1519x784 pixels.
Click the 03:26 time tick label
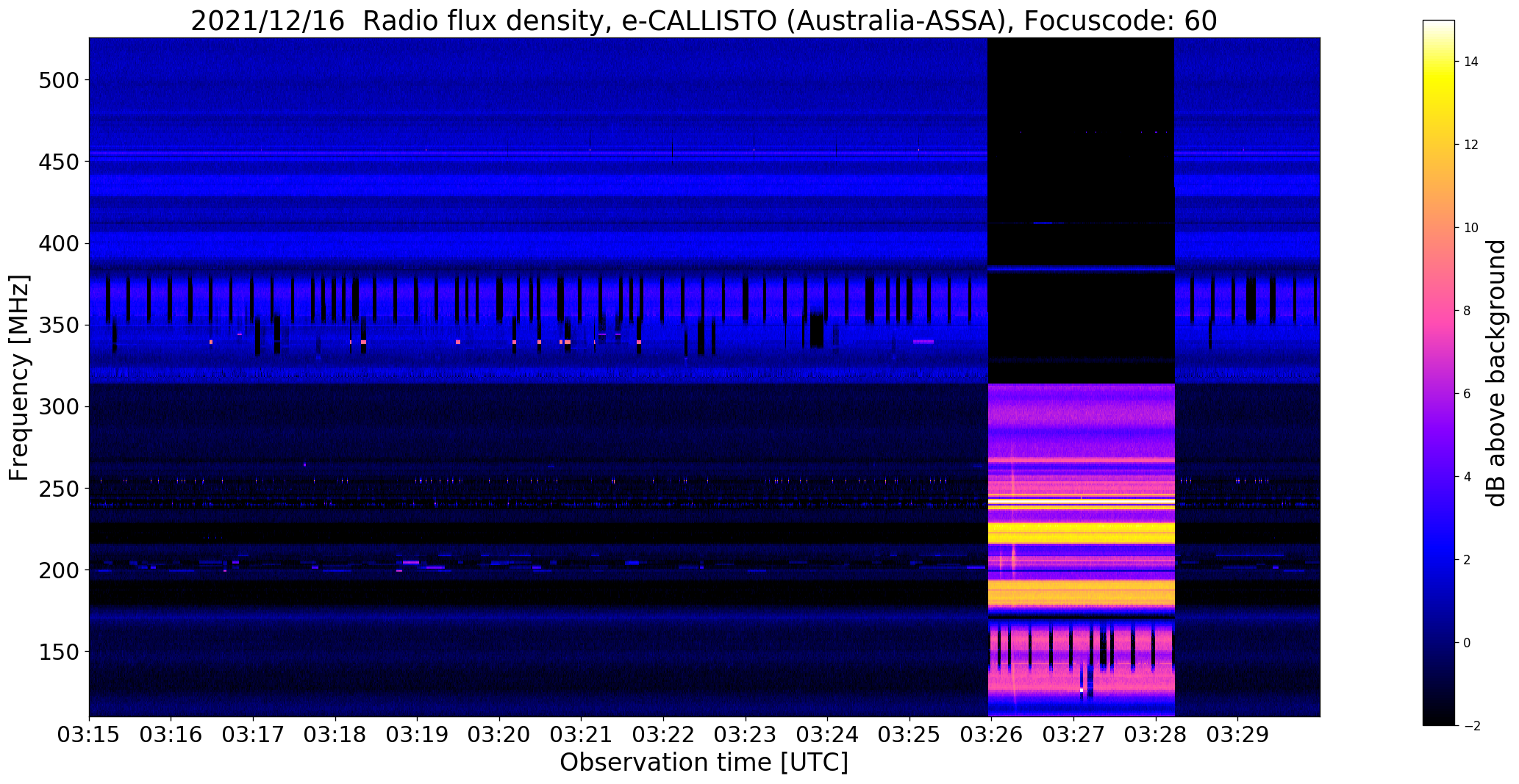[x=992, y=735]
